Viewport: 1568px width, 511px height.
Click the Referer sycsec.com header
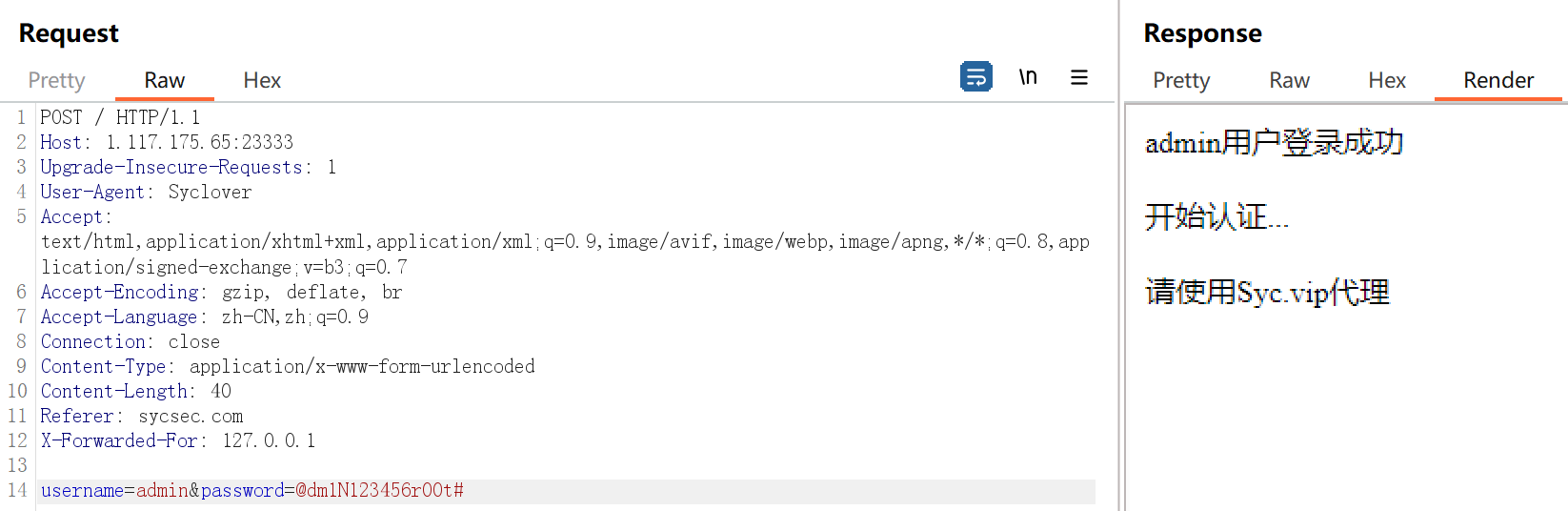(x=141, y=416)
